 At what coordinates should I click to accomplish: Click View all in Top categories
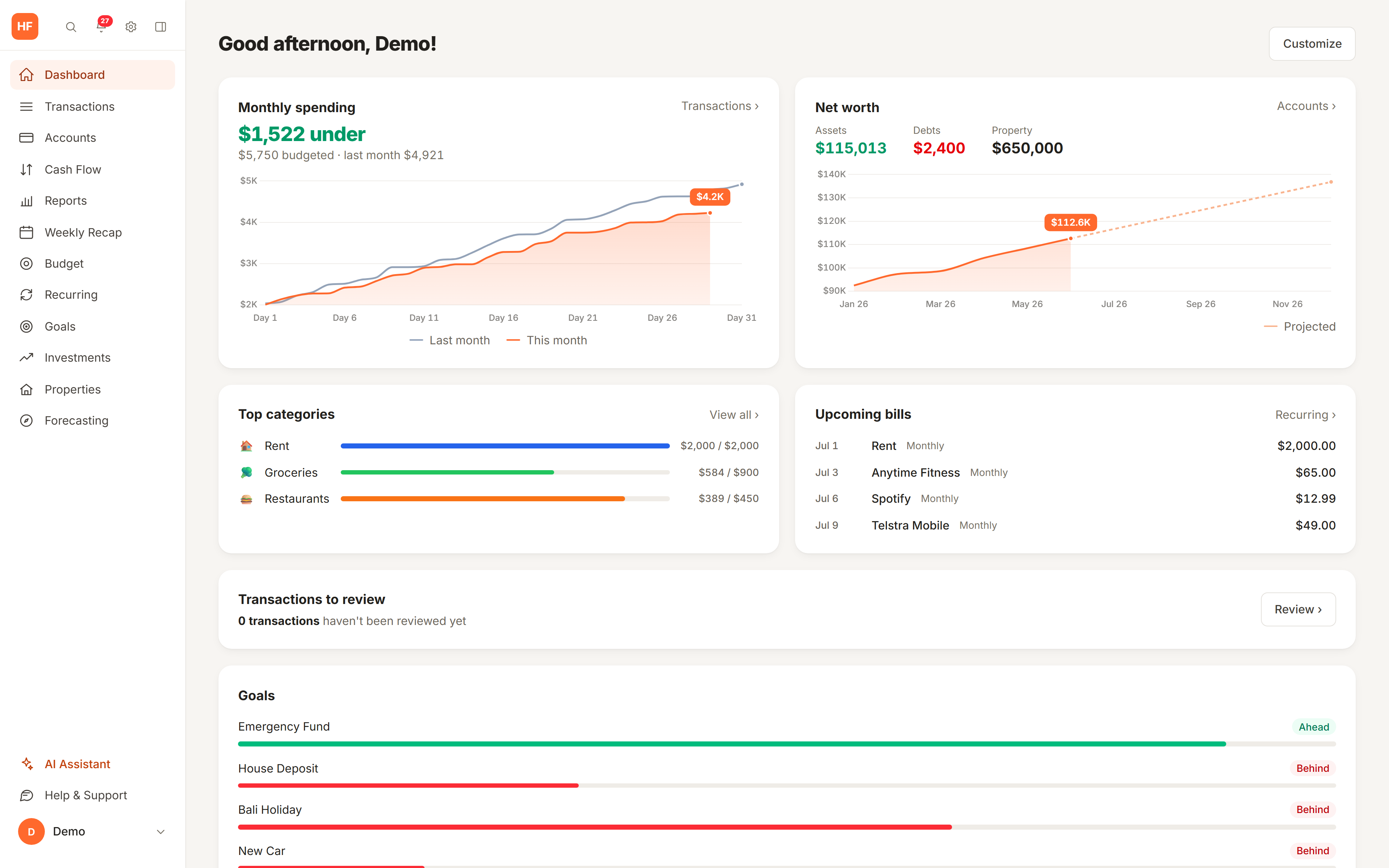[734, 414]
